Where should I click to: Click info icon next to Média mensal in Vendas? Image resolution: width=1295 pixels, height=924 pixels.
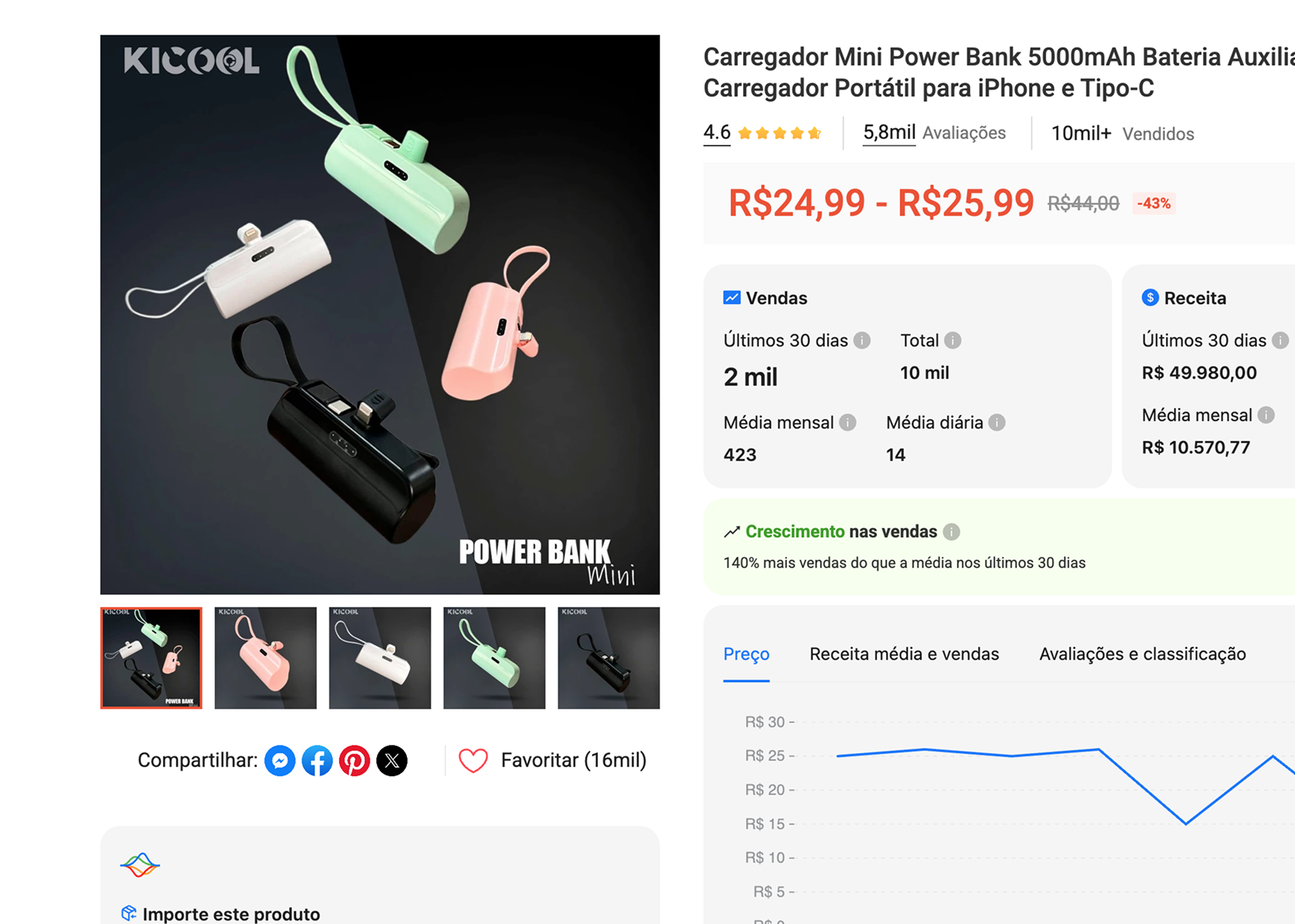coord(848,423)
